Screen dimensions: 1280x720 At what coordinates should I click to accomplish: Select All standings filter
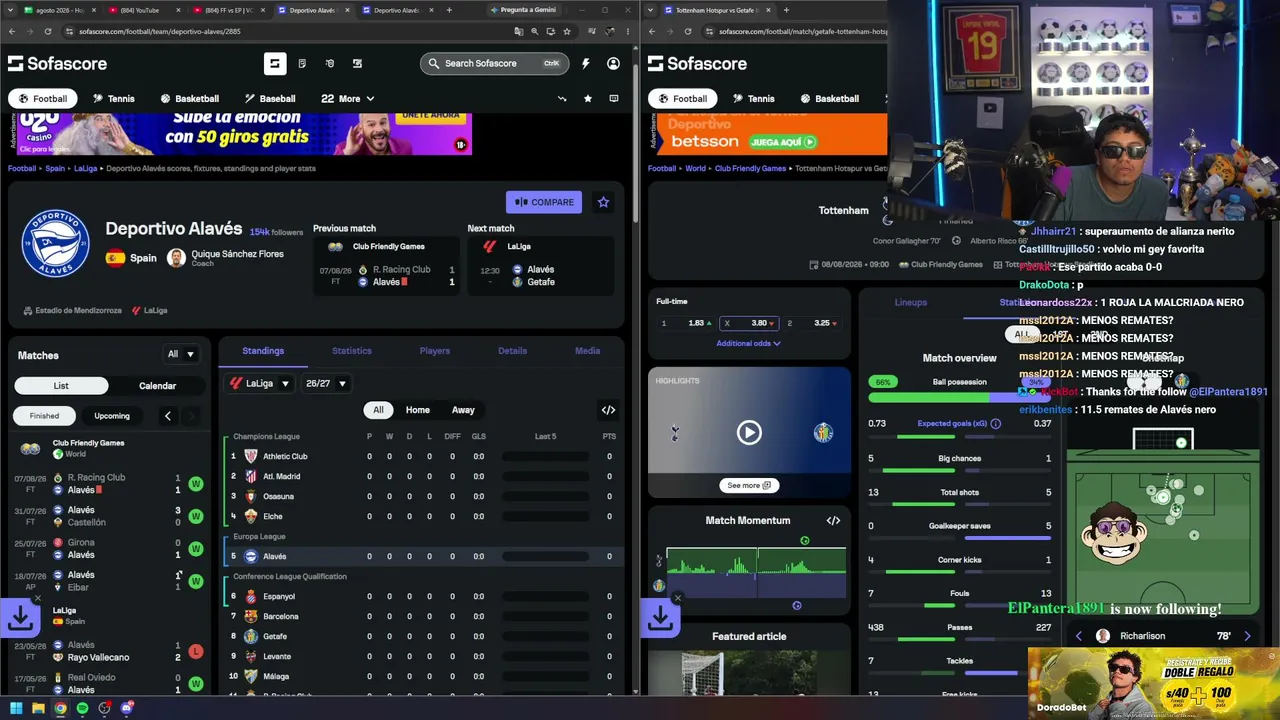[x=378, y=410]
